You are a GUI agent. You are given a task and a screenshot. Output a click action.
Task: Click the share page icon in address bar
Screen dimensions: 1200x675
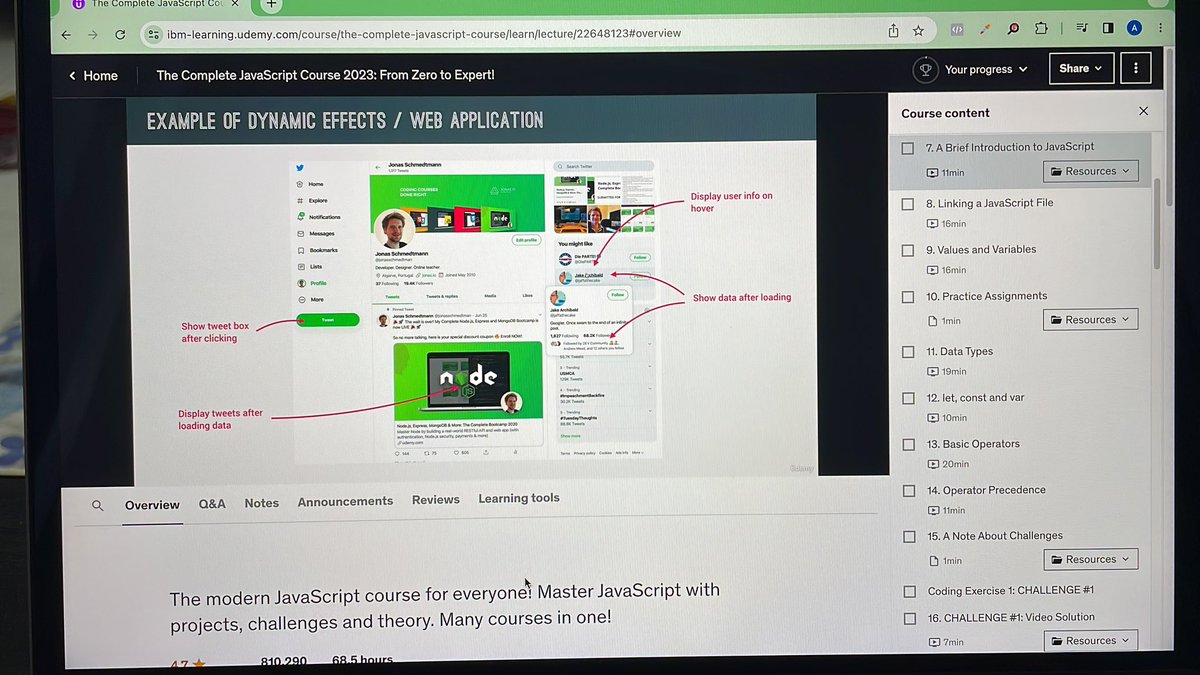coord(893,30)
